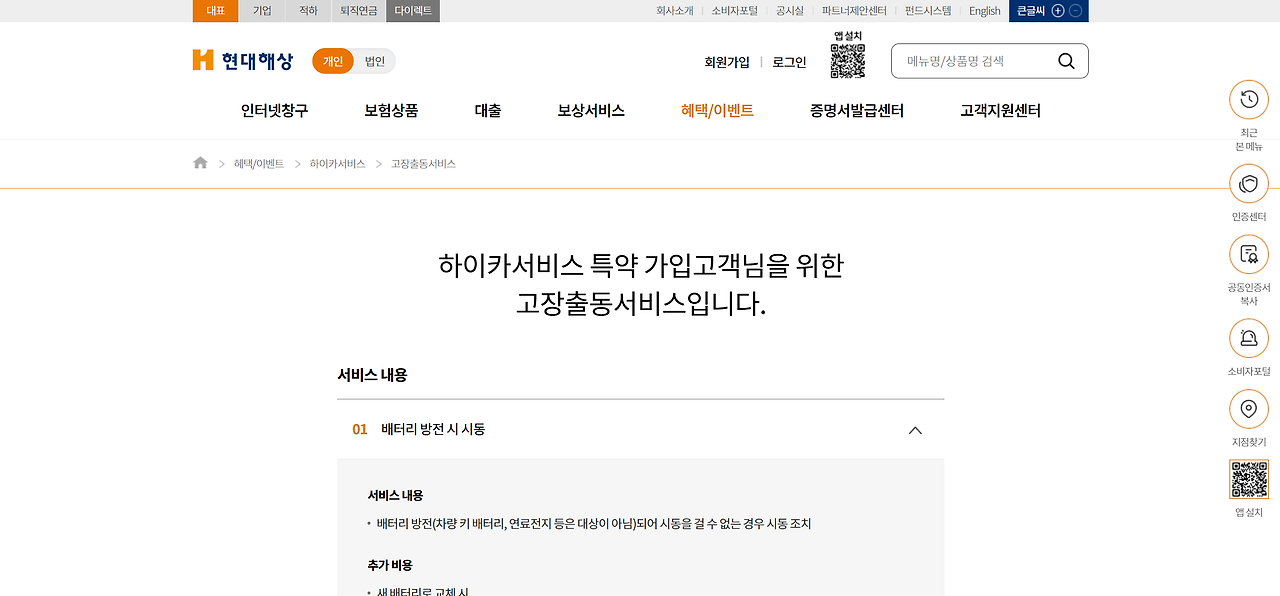Open the 보상서비스 menu
Image resolution: width=1280 pixels, height=596 pixels.
(x=591, y=111)
